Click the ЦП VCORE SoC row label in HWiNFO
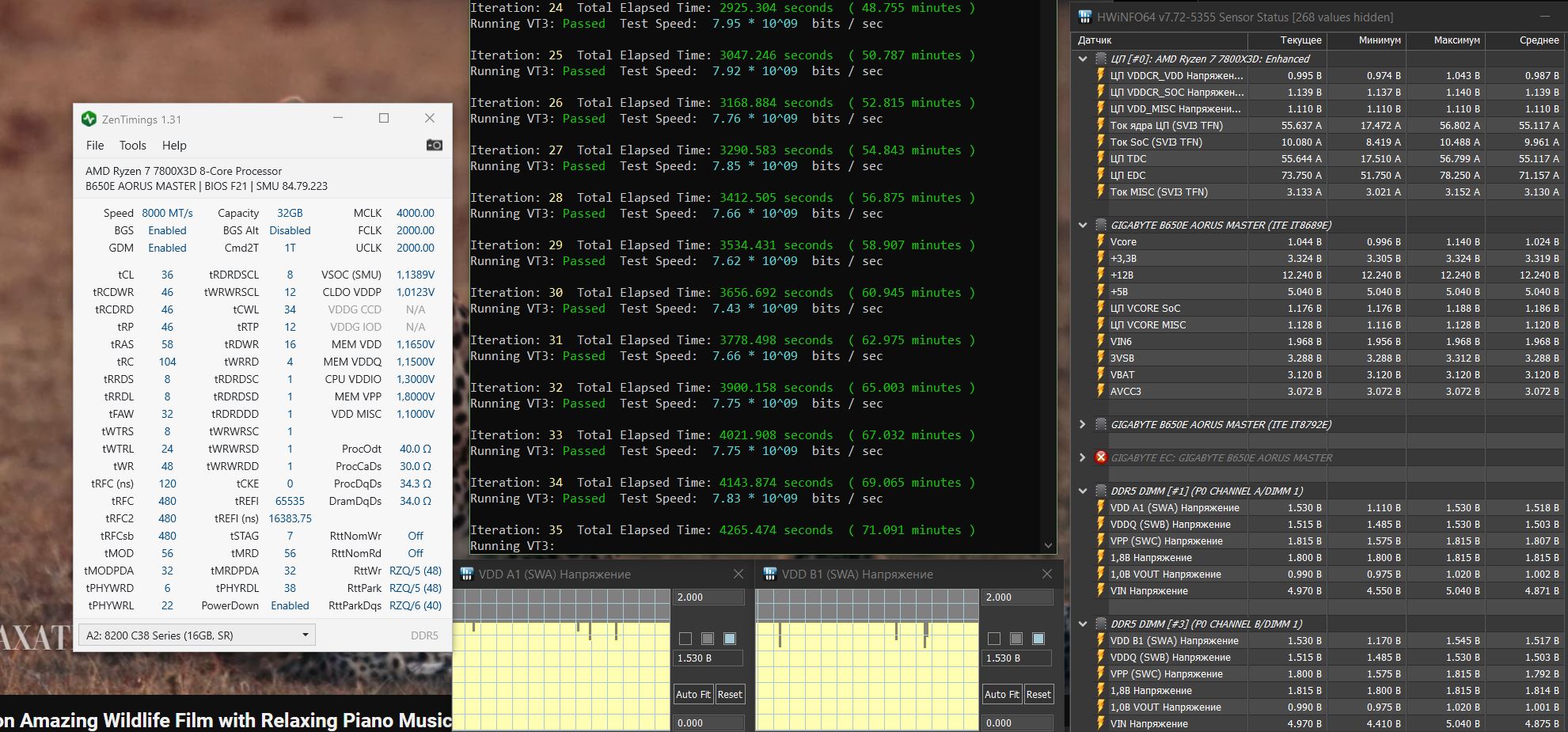1568x732 pixels. (1145, 308)
